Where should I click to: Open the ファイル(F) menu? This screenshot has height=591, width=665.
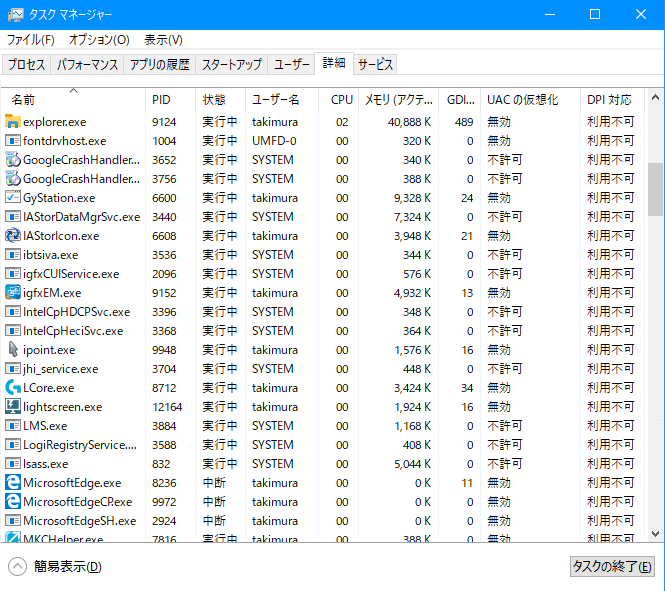pyautogui.click(x=30, y=40)
